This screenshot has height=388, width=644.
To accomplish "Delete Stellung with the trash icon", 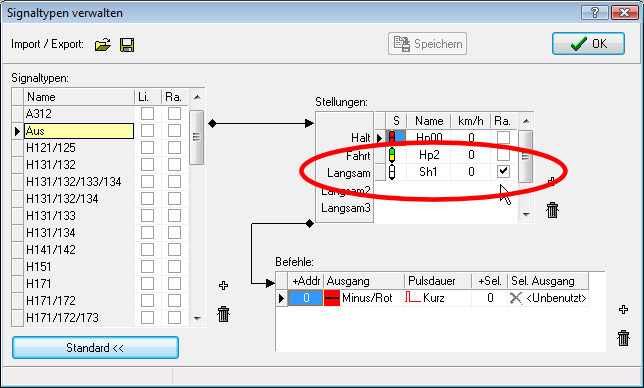I will click(x=552, y=210).
